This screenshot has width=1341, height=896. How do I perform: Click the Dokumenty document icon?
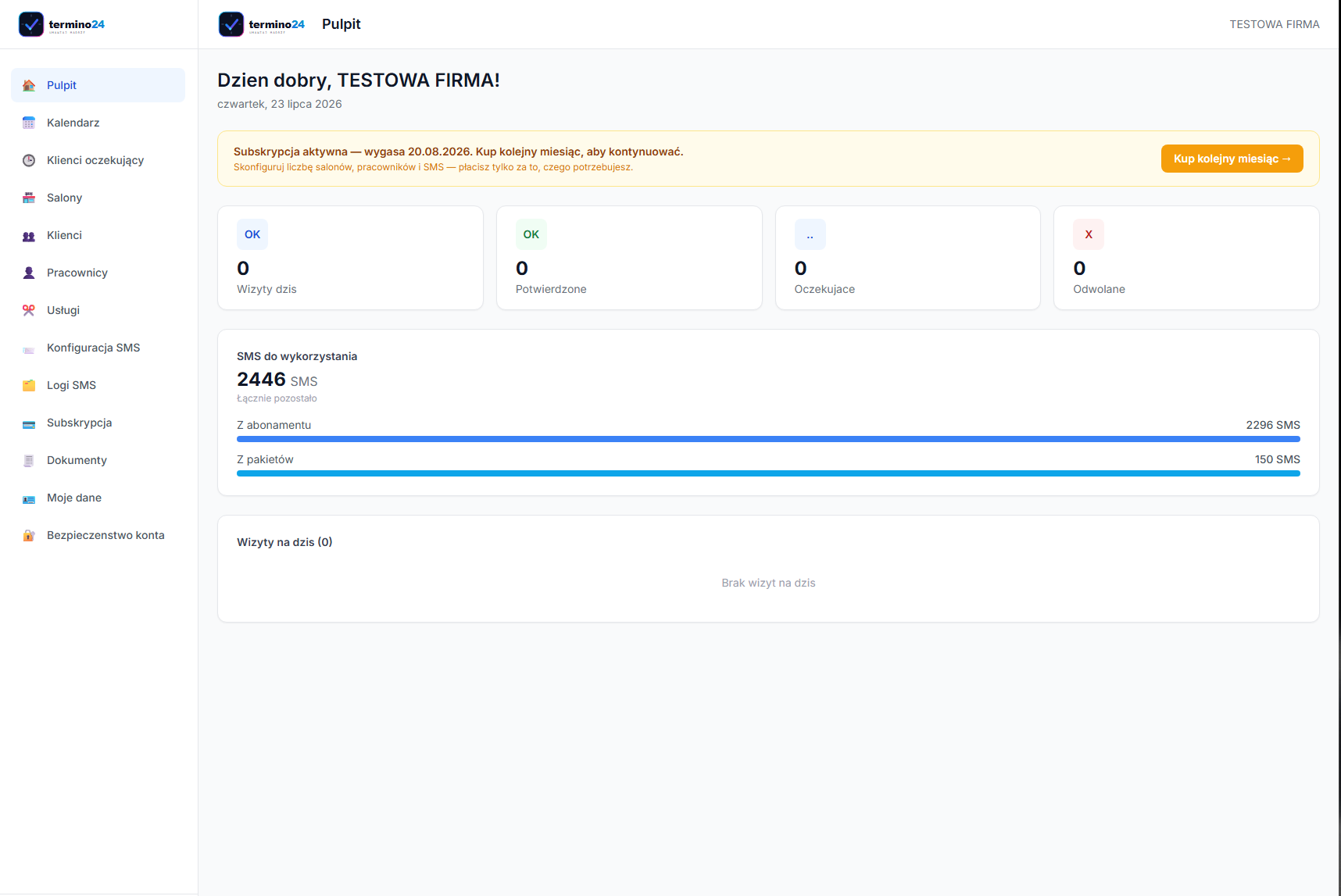click(29, 460)
